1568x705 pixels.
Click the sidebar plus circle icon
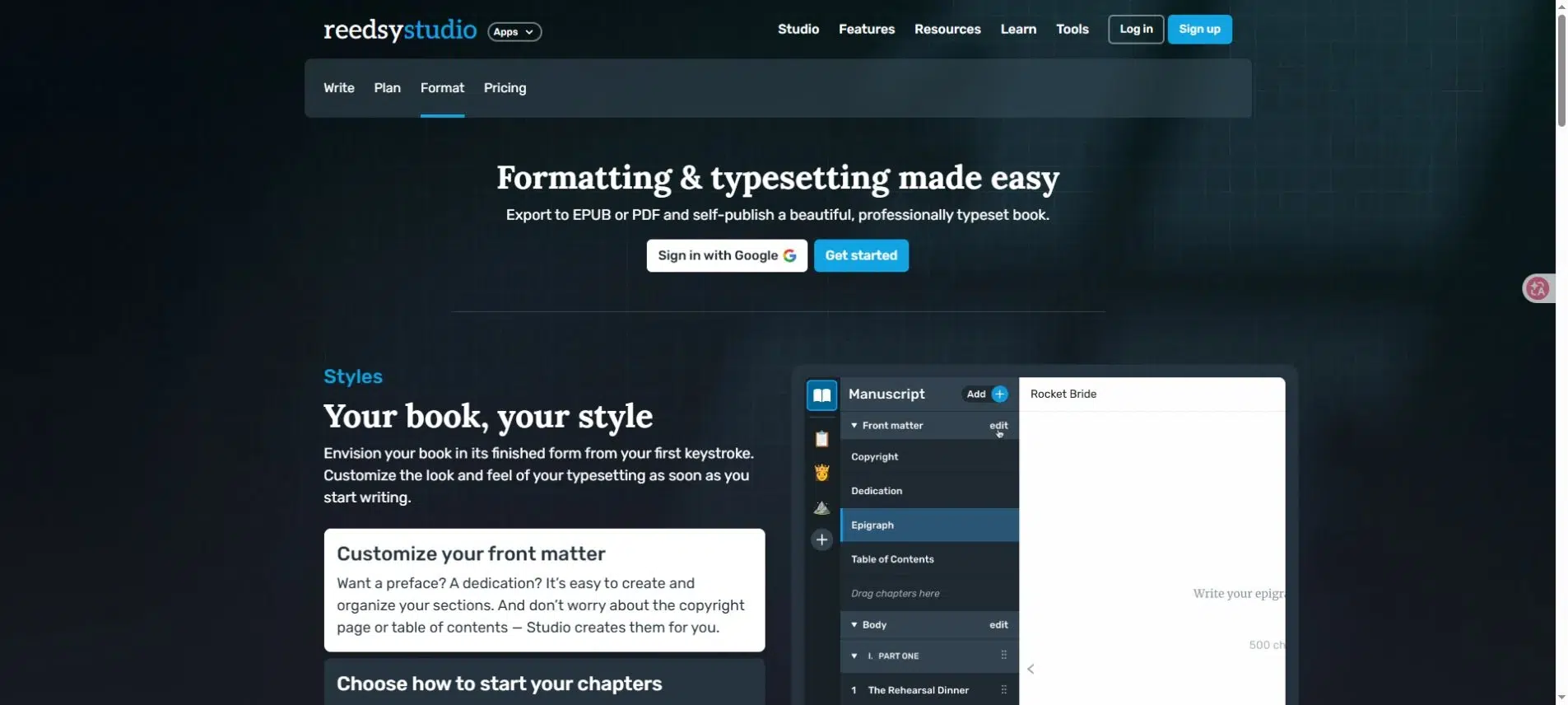point(821,539)
